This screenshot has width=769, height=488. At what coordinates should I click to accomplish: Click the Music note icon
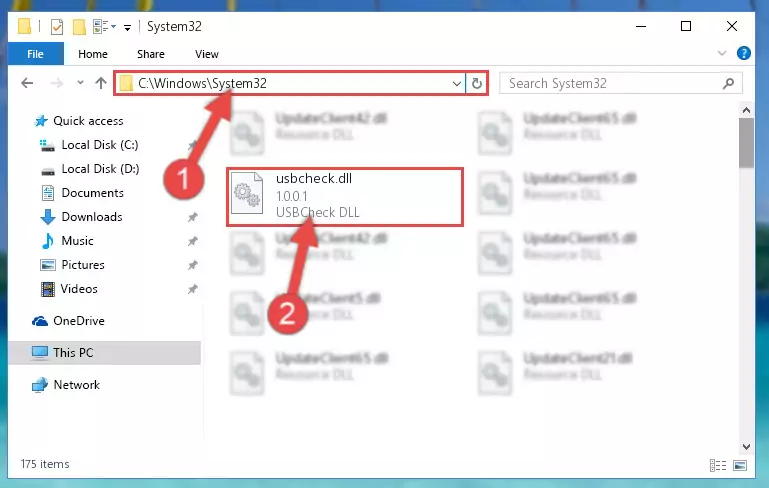coord(48,241)
